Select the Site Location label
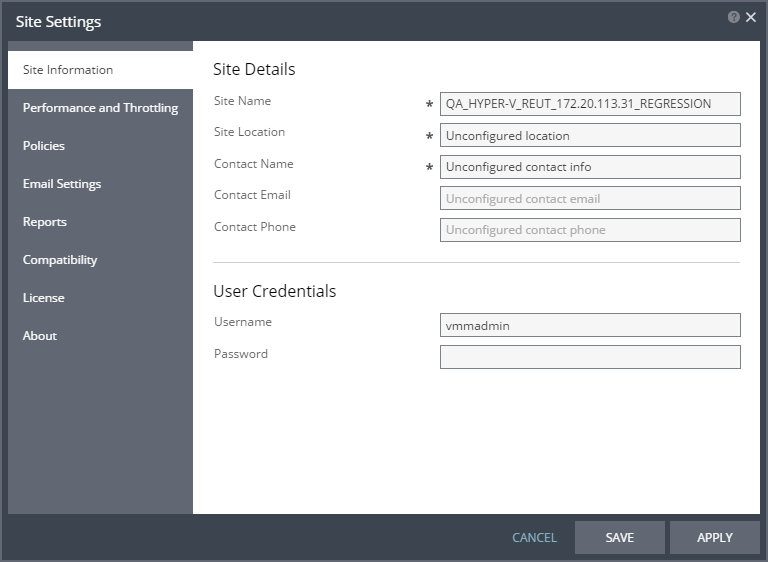This screenshot has height=562, width=768. pos(249,132)
